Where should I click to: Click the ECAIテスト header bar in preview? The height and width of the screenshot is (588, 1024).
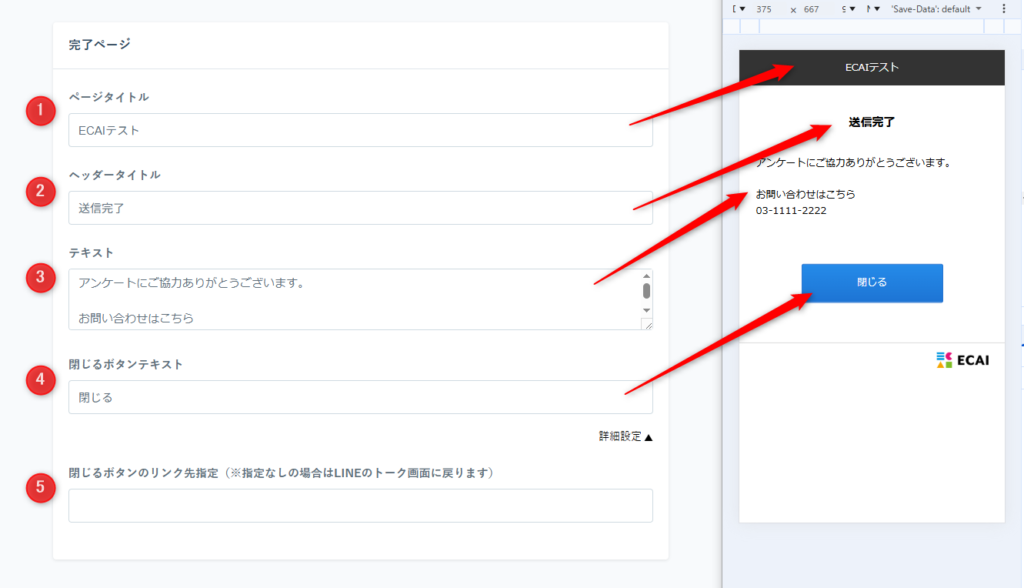click(x=871, y=68)
